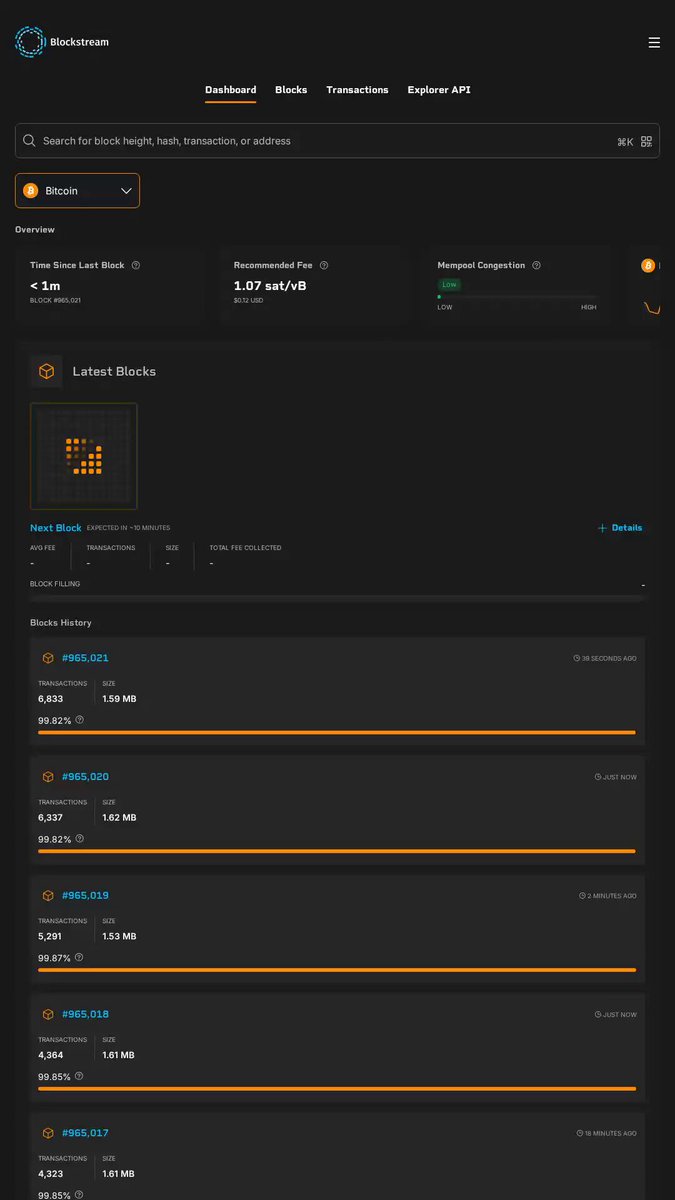Click the 1.62 MB size value

click(119, 818)
